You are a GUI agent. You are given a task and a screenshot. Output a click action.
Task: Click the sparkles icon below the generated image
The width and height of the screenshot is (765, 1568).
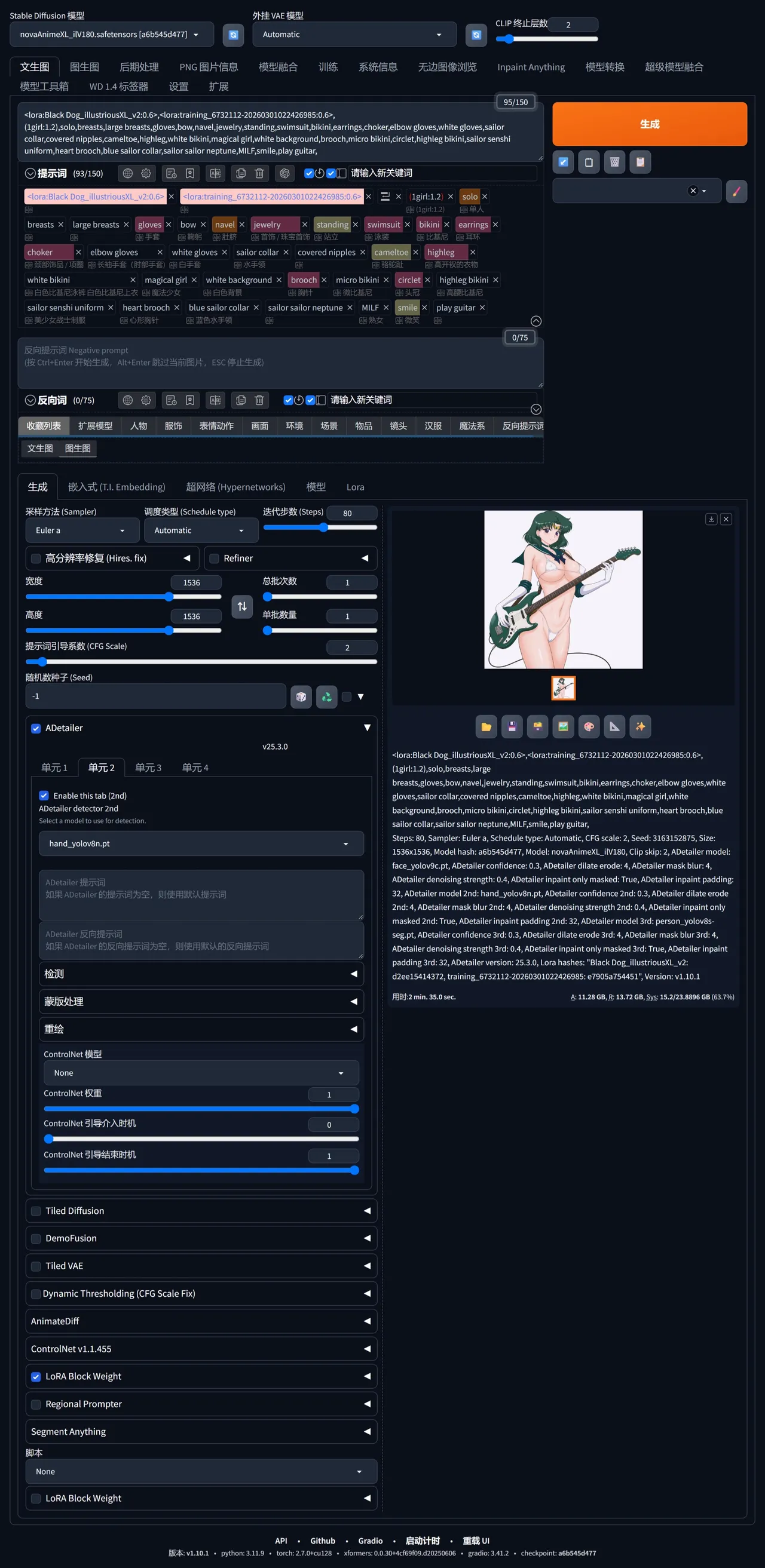pyautogui.click(x=640, y=726)
